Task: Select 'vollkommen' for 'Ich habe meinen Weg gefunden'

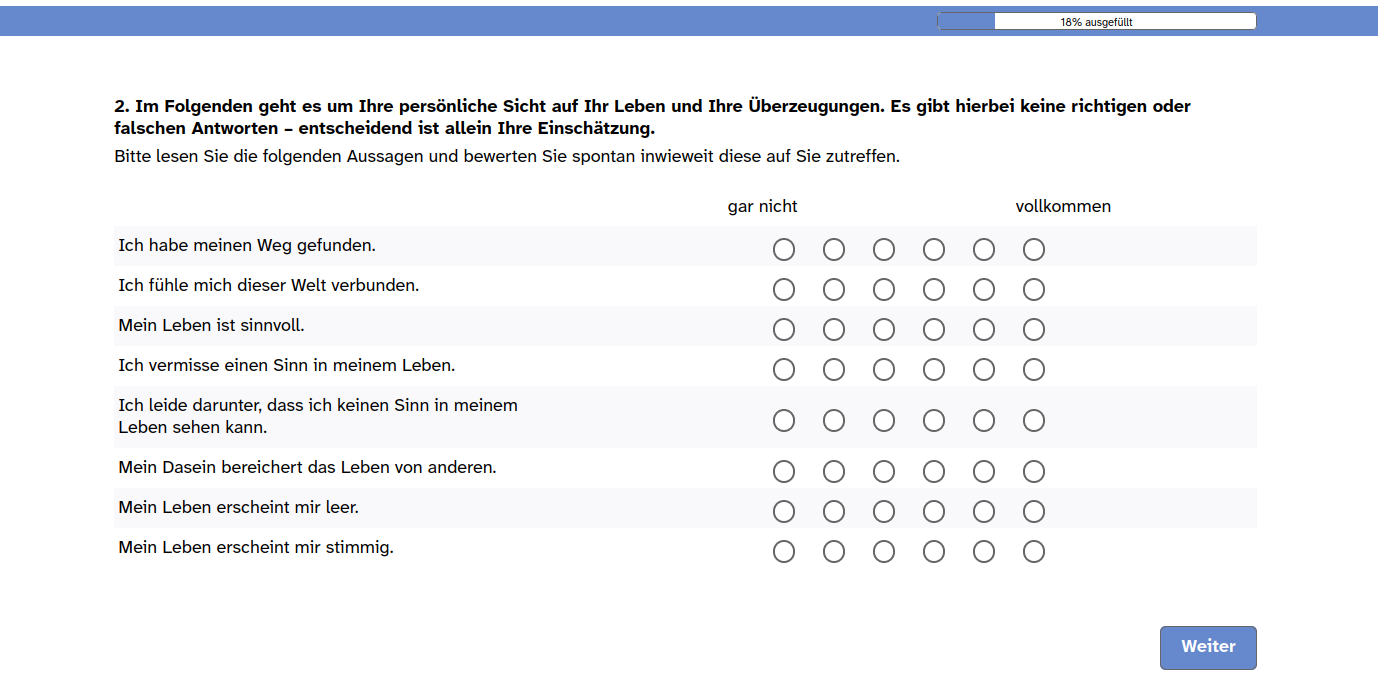Action: point(1034,249)
